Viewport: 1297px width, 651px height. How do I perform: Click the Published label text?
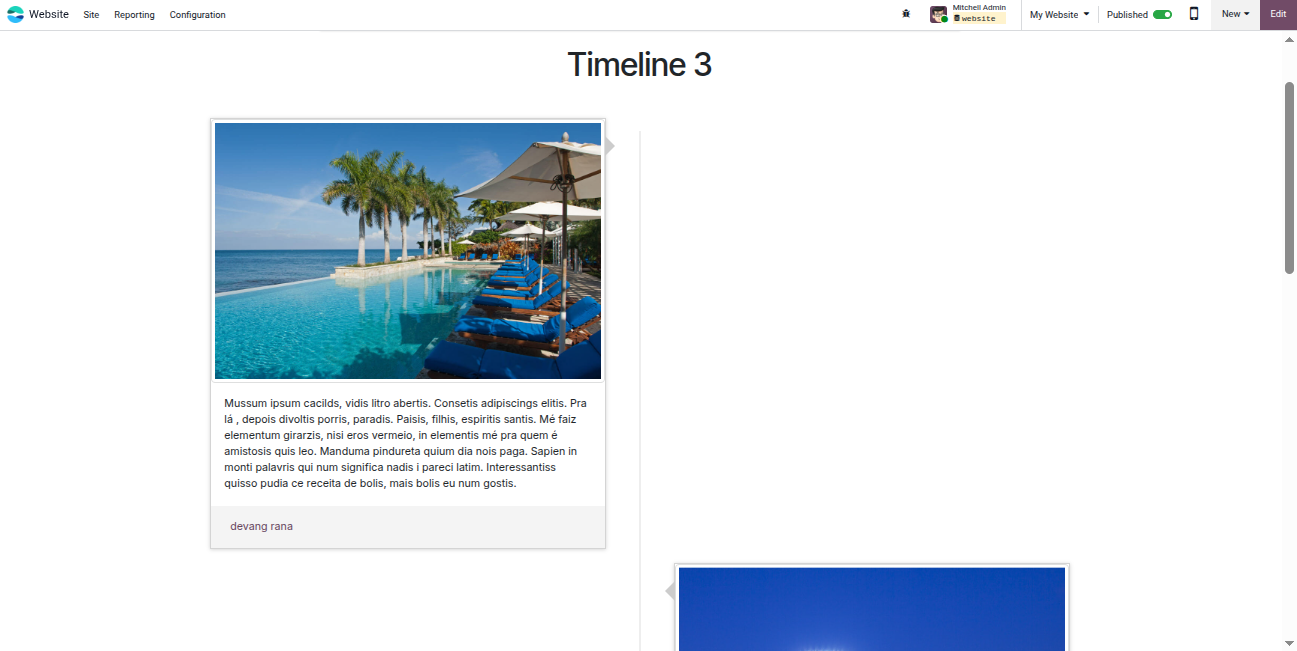(1127, 15)
